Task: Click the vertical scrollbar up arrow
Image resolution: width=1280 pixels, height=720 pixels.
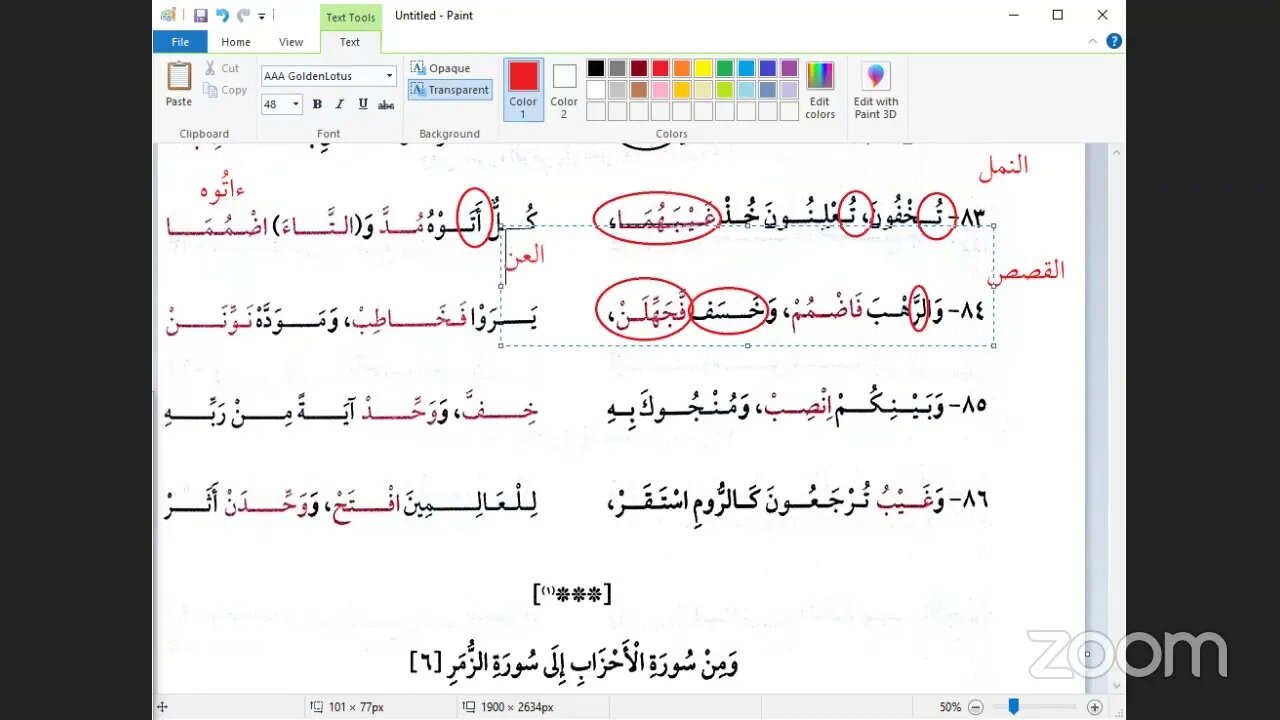Action: click(1117, 152)
